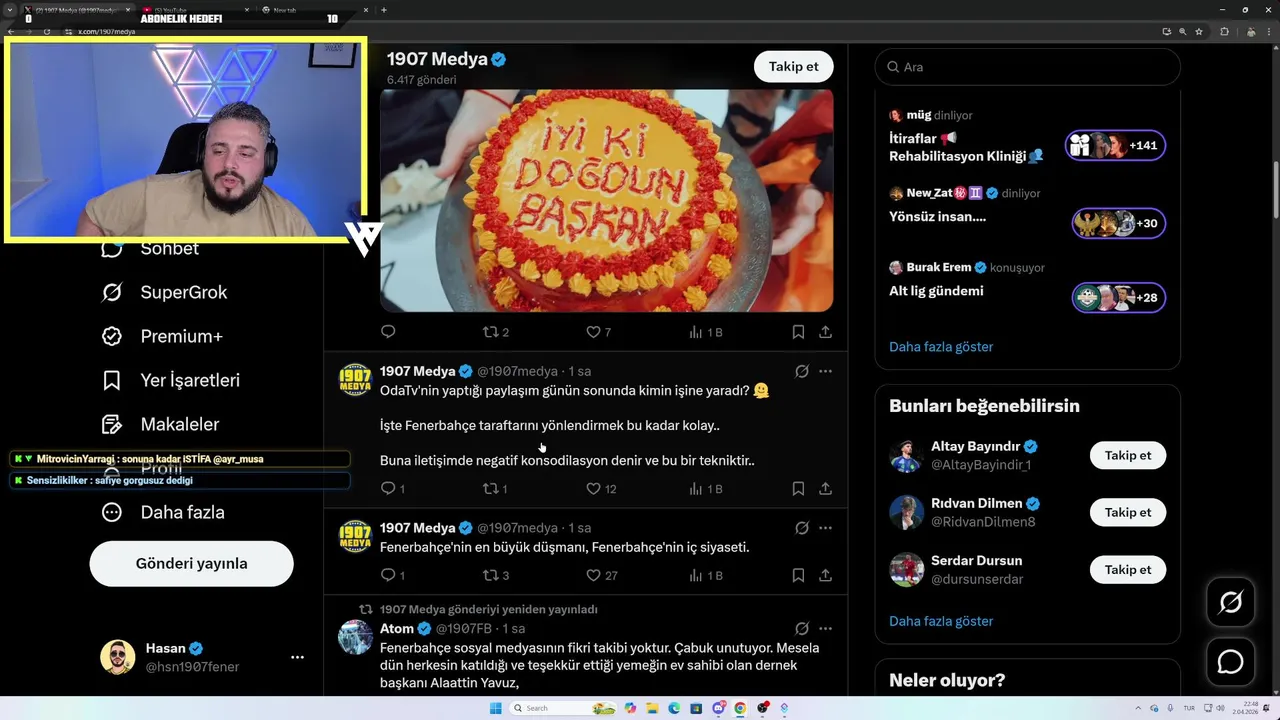Repost the iç siyaseti post with 3 reposts

[496, 576]
